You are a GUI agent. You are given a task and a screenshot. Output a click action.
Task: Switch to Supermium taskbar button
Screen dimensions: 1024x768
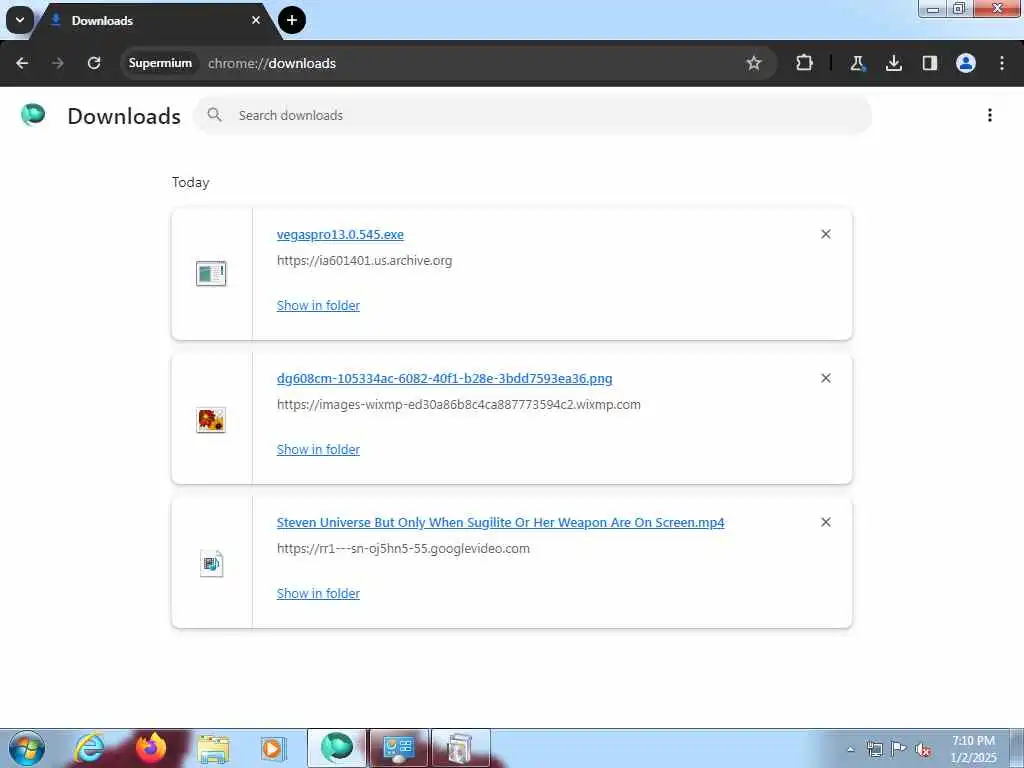point(336,748)
